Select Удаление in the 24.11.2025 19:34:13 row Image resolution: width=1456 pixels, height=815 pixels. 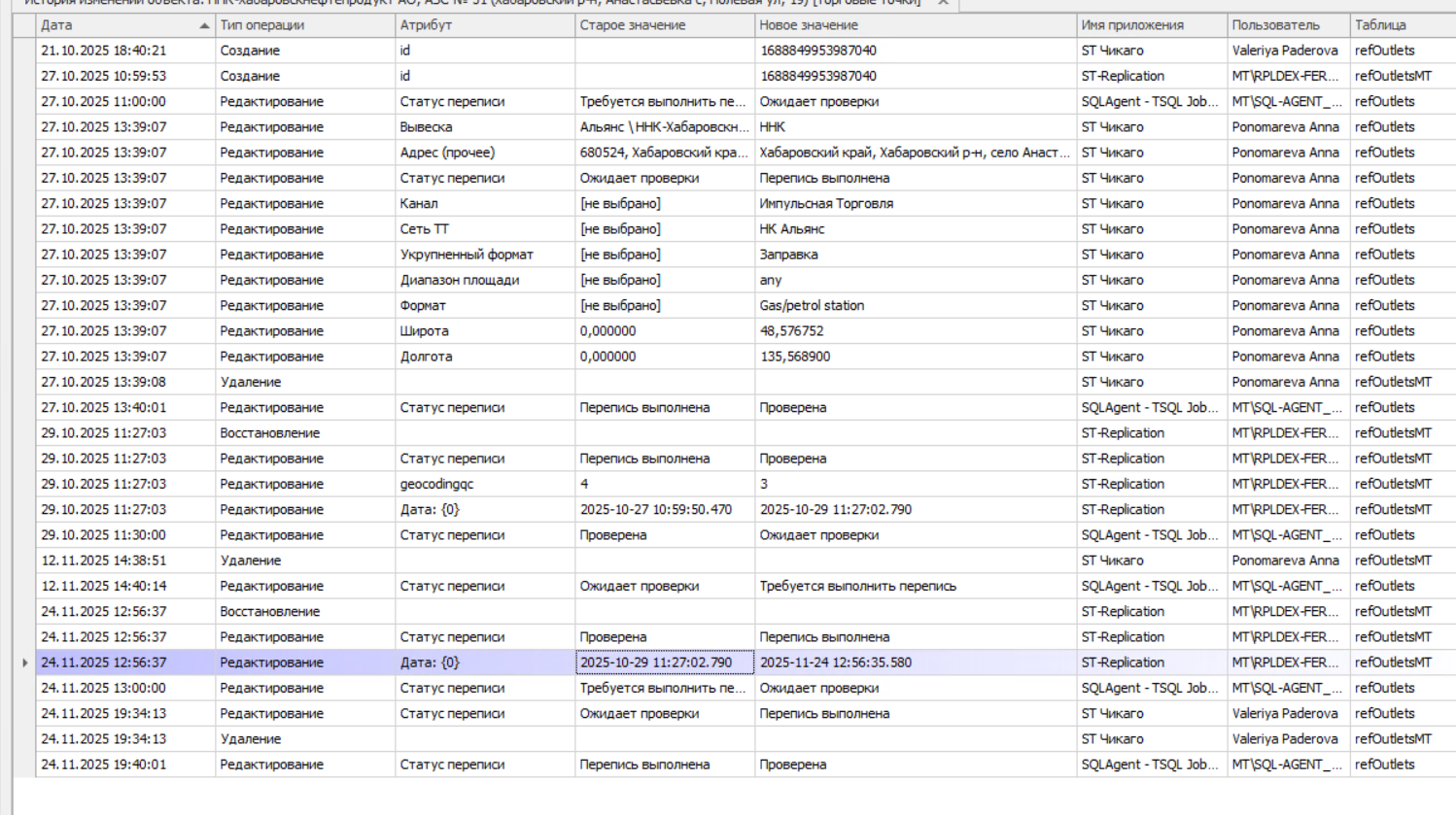[305, 739]
